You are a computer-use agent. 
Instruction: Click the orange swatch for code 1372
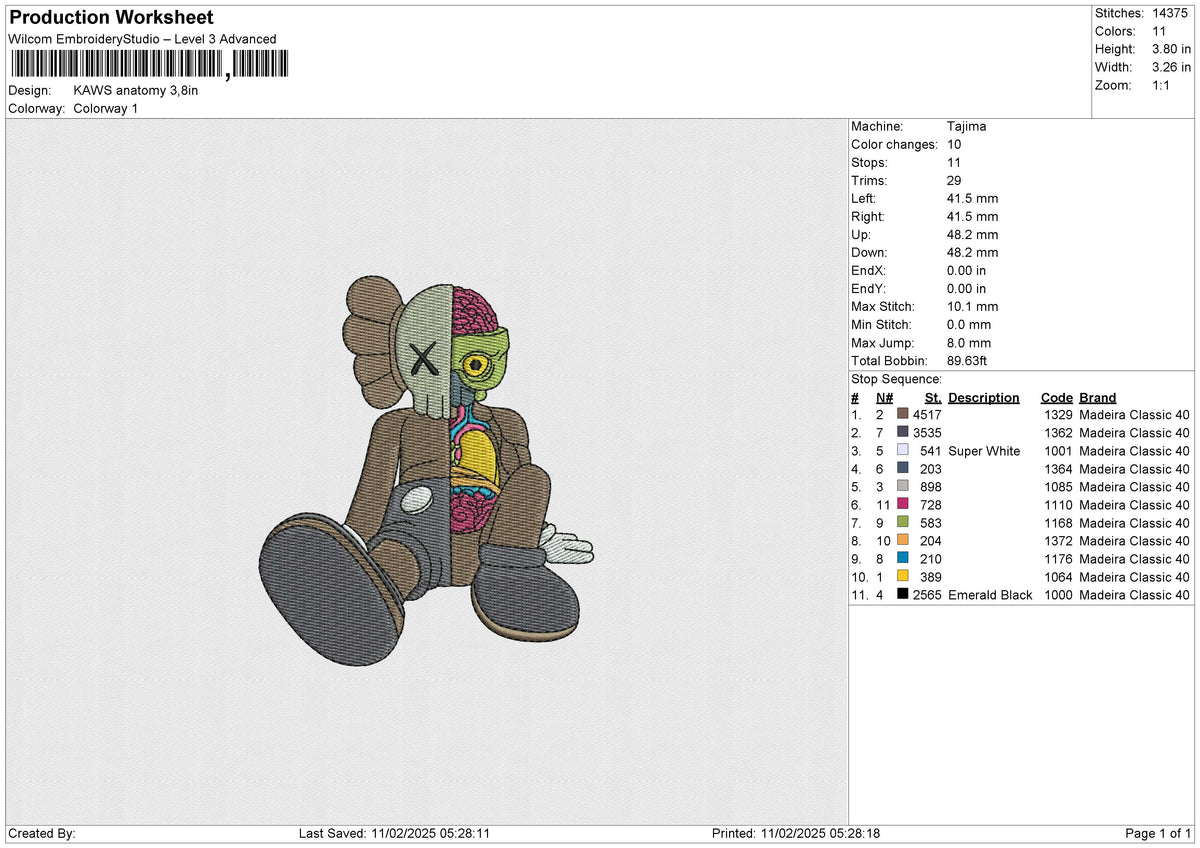pyautogui.click(x=903, y=541)
